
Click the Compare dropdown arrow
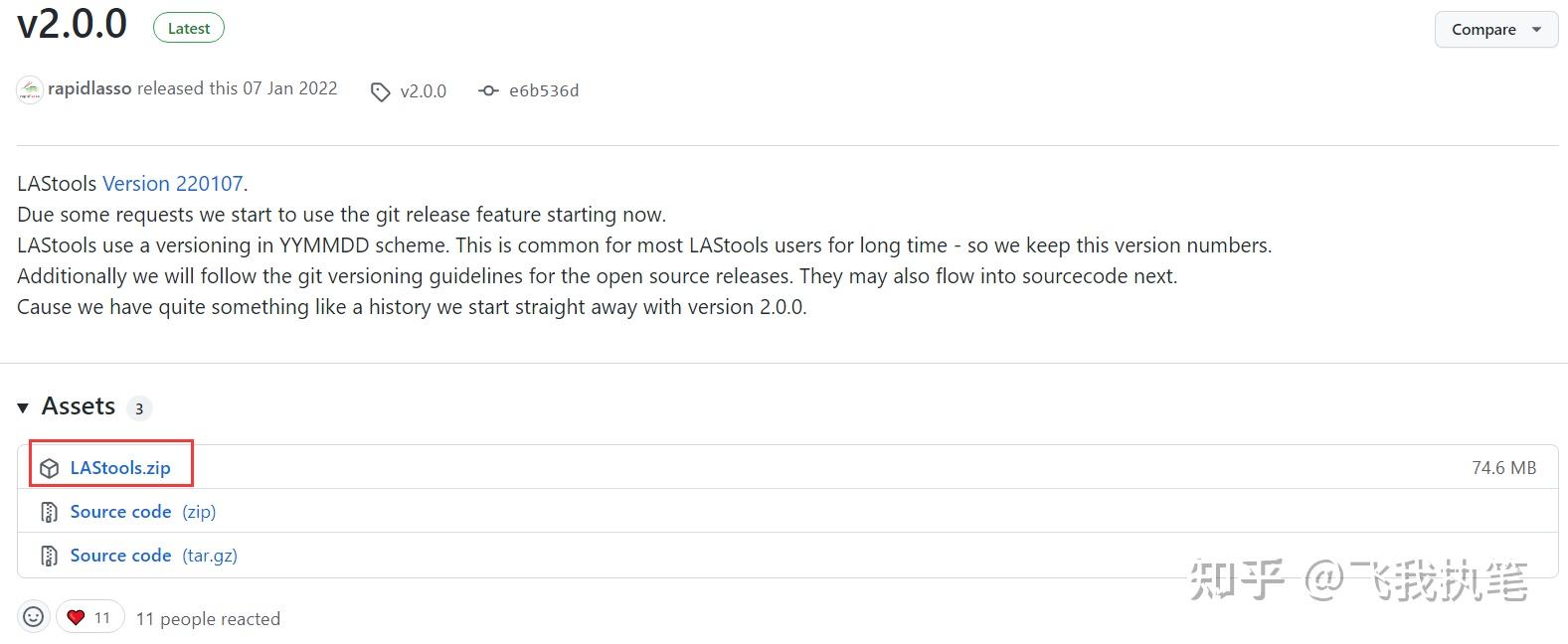point(1536,29)
